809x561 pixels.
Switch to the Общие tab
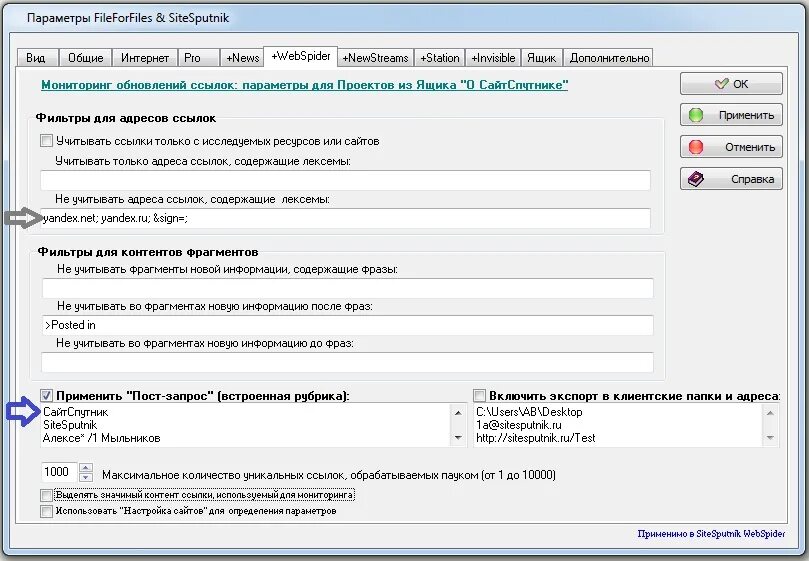pos(86,58)
